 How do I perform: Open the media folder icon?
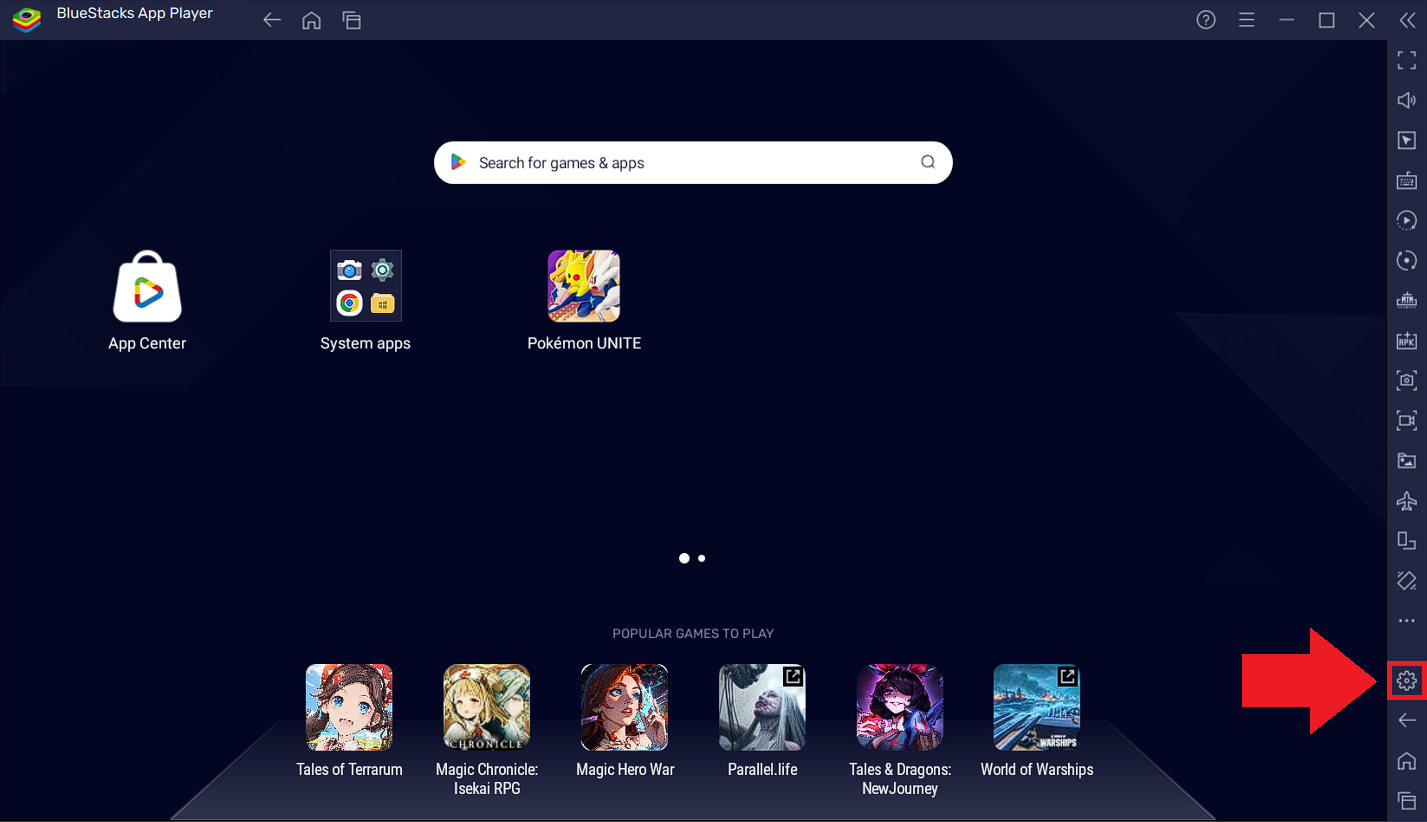(1406, 460)
